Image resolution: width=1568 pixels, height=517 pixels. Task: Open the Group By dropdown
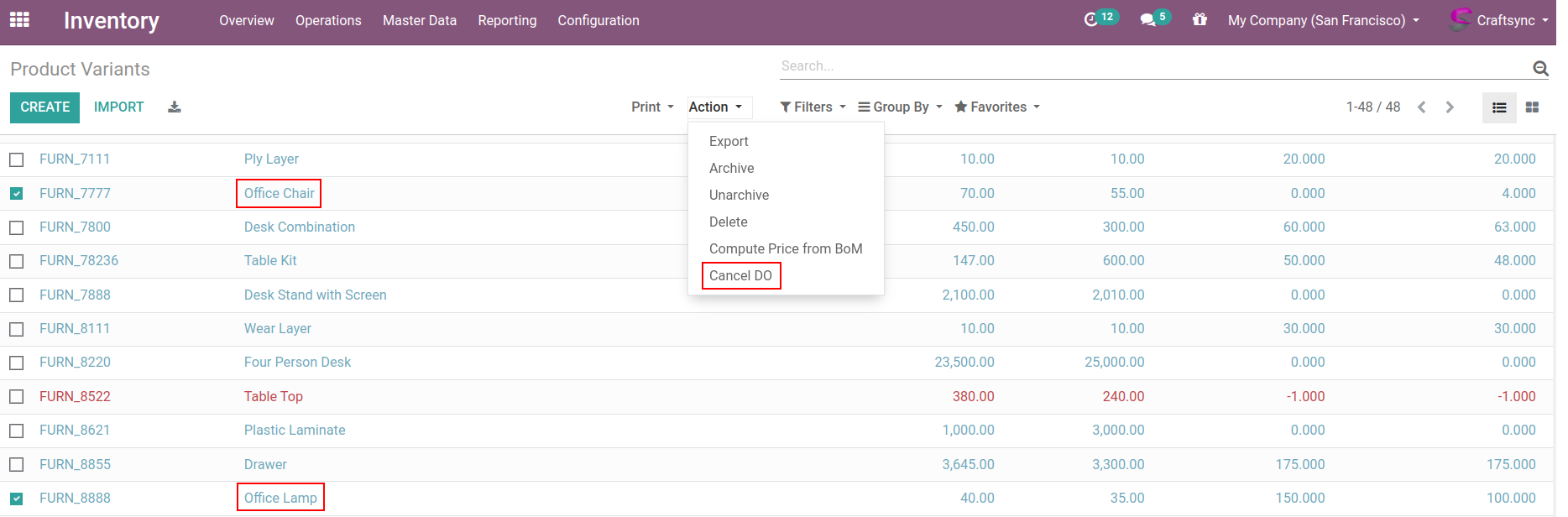click(900, 107)
